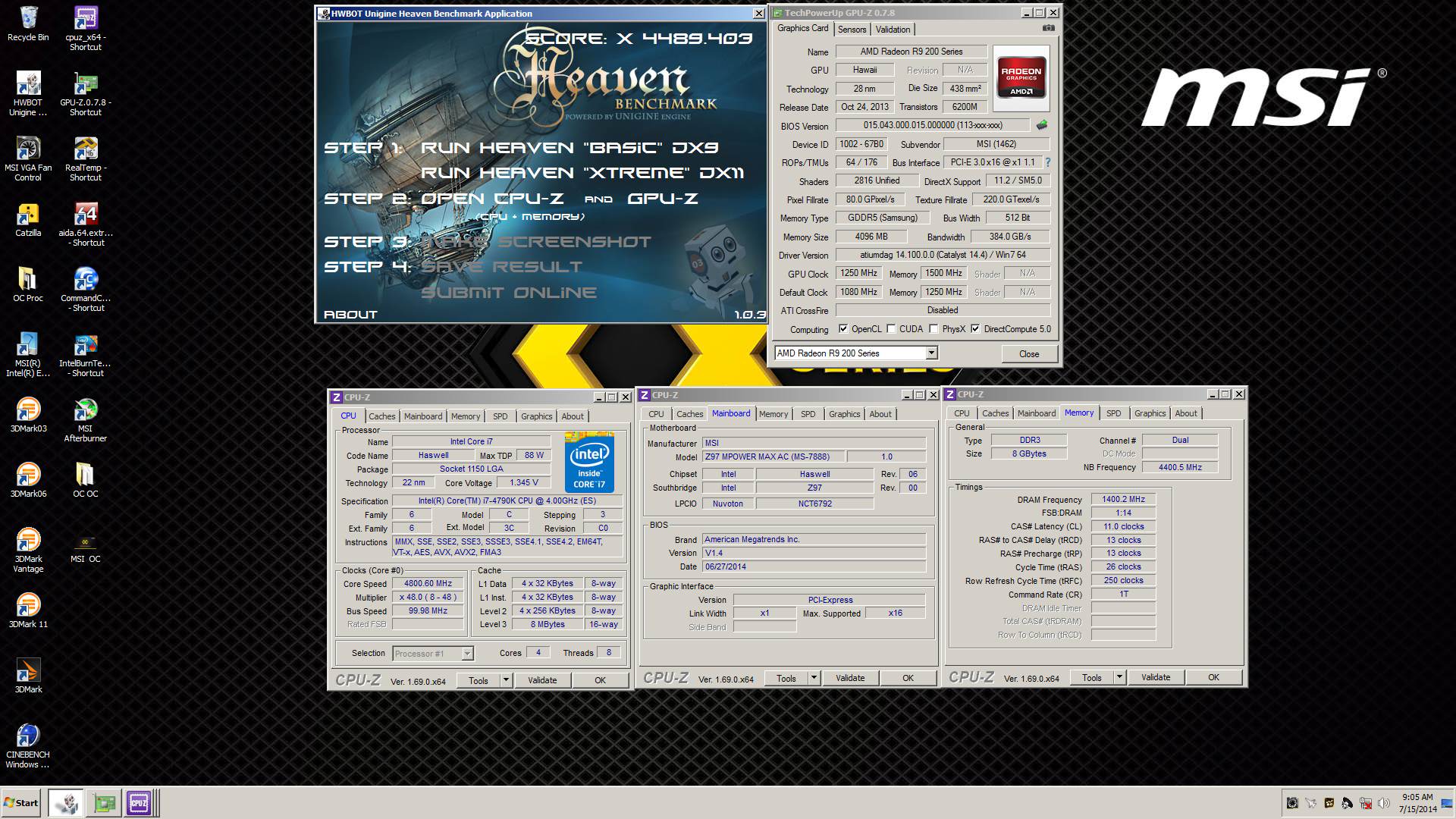
Task: Select aida.64.extreme shortcut icon
Action: point(85,224)
